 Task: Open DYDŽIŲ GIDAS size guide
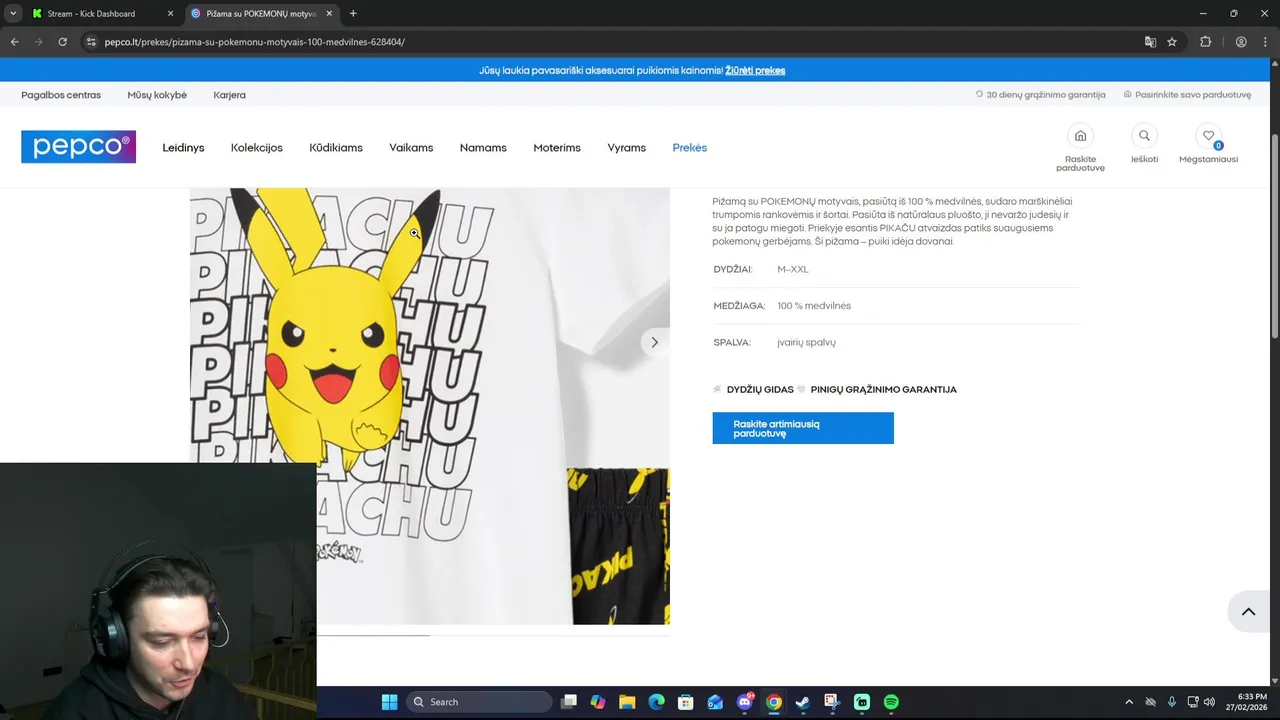[x=760, y=390]
